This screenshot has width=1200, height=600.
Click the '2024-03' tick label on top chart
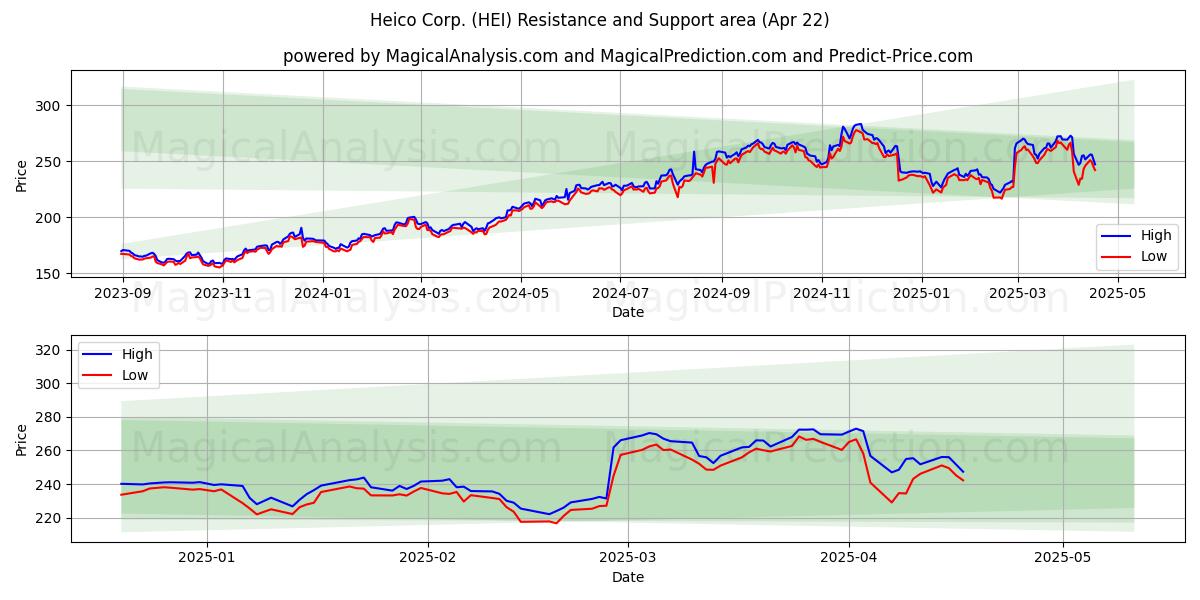[x=420, y=294]
